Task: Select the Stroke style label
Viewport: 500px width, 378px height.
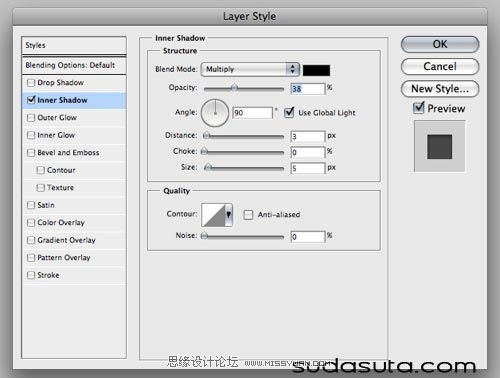Action: (48, 275)
